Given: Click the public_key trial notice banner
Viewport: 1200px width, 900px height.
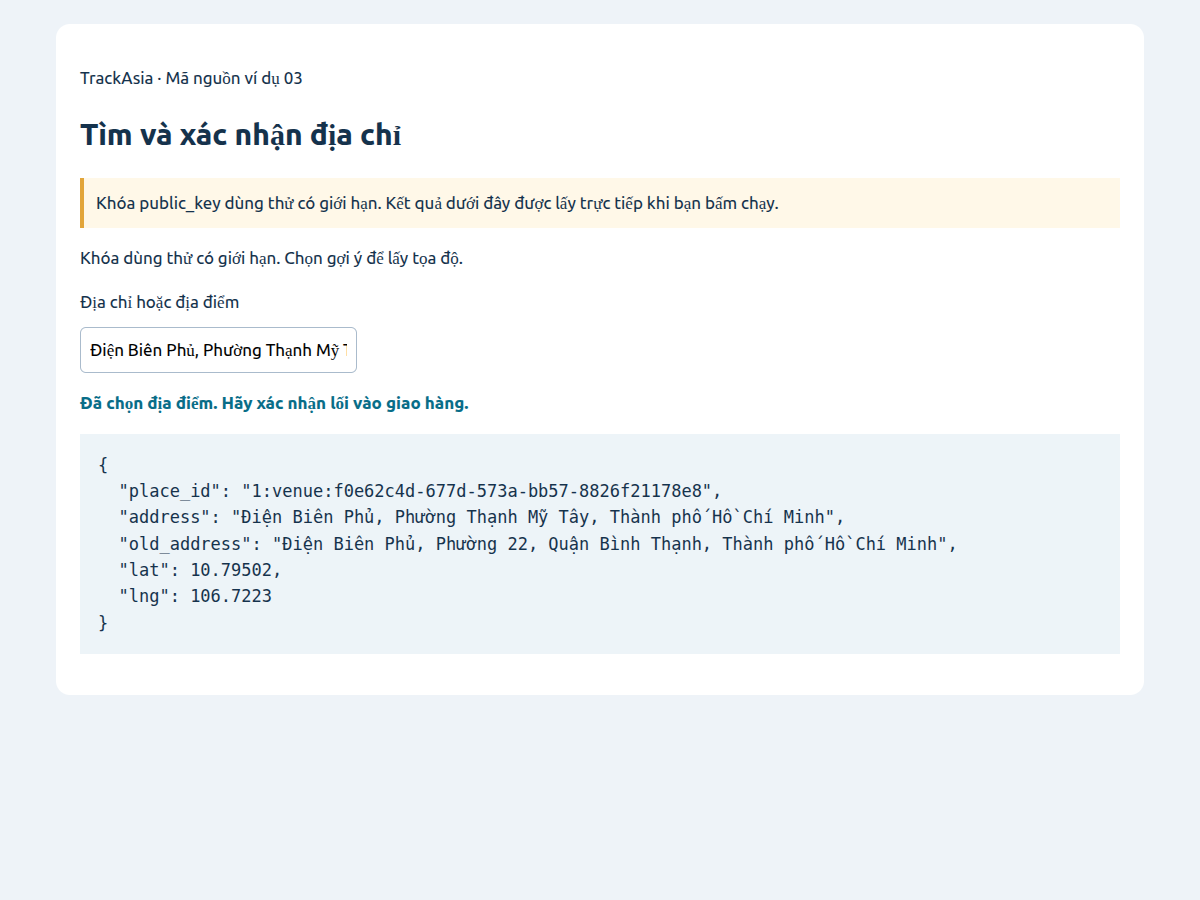Looking at the screenshot, I should coord(600,203).
